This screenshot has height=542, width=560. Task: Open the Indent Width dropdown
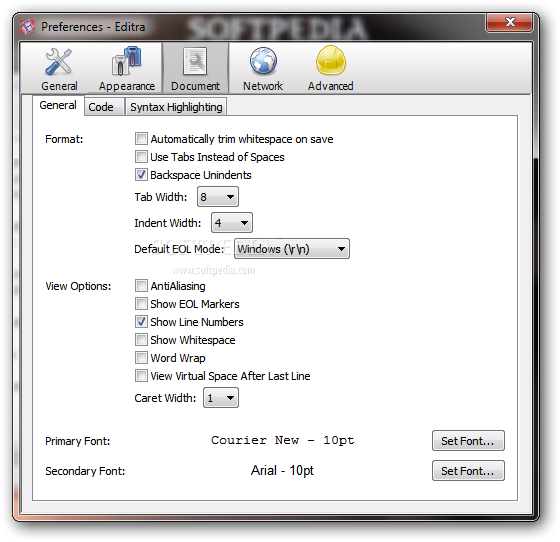pyautogui.click(x=232, y=223)
